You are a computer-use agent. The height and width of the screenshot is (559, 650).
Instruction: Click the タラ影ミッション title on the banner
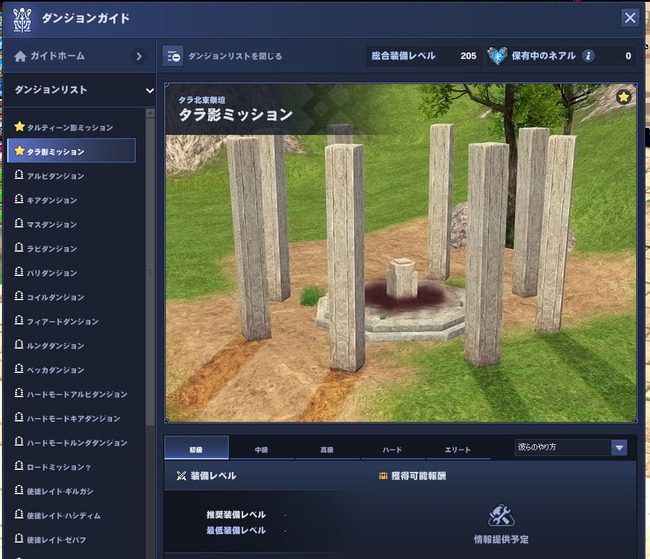point(235,115)
